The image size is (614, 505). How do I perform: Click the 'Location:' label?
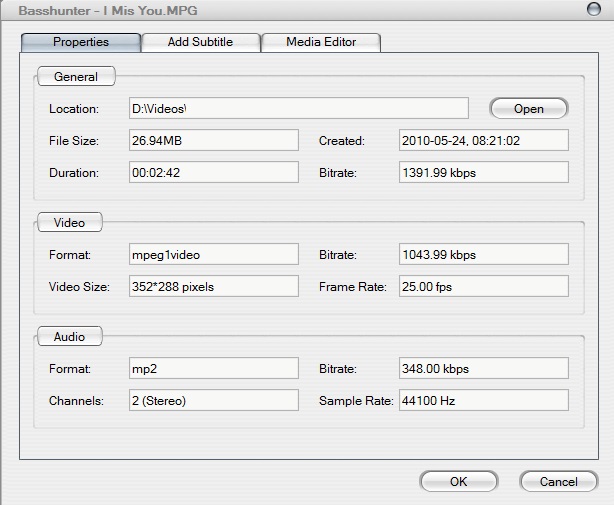[x=74, y=109]
